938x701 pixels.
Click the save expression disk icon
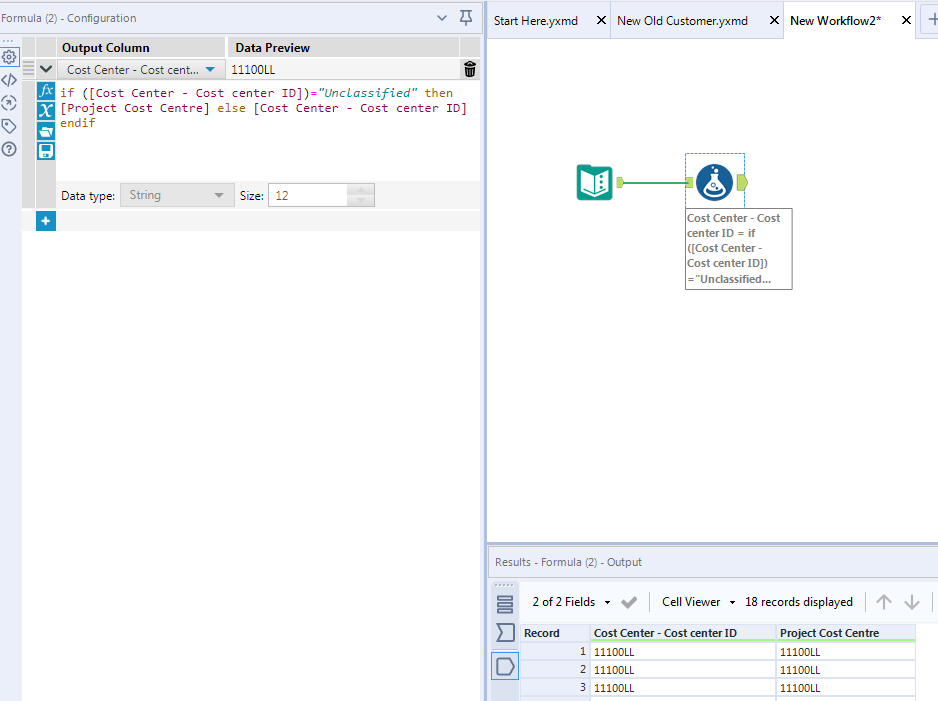[x=45, y=150]
